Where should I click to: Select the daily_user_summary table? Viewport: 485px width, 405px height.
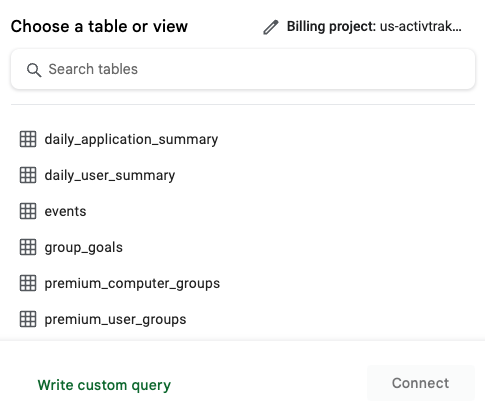110,175
